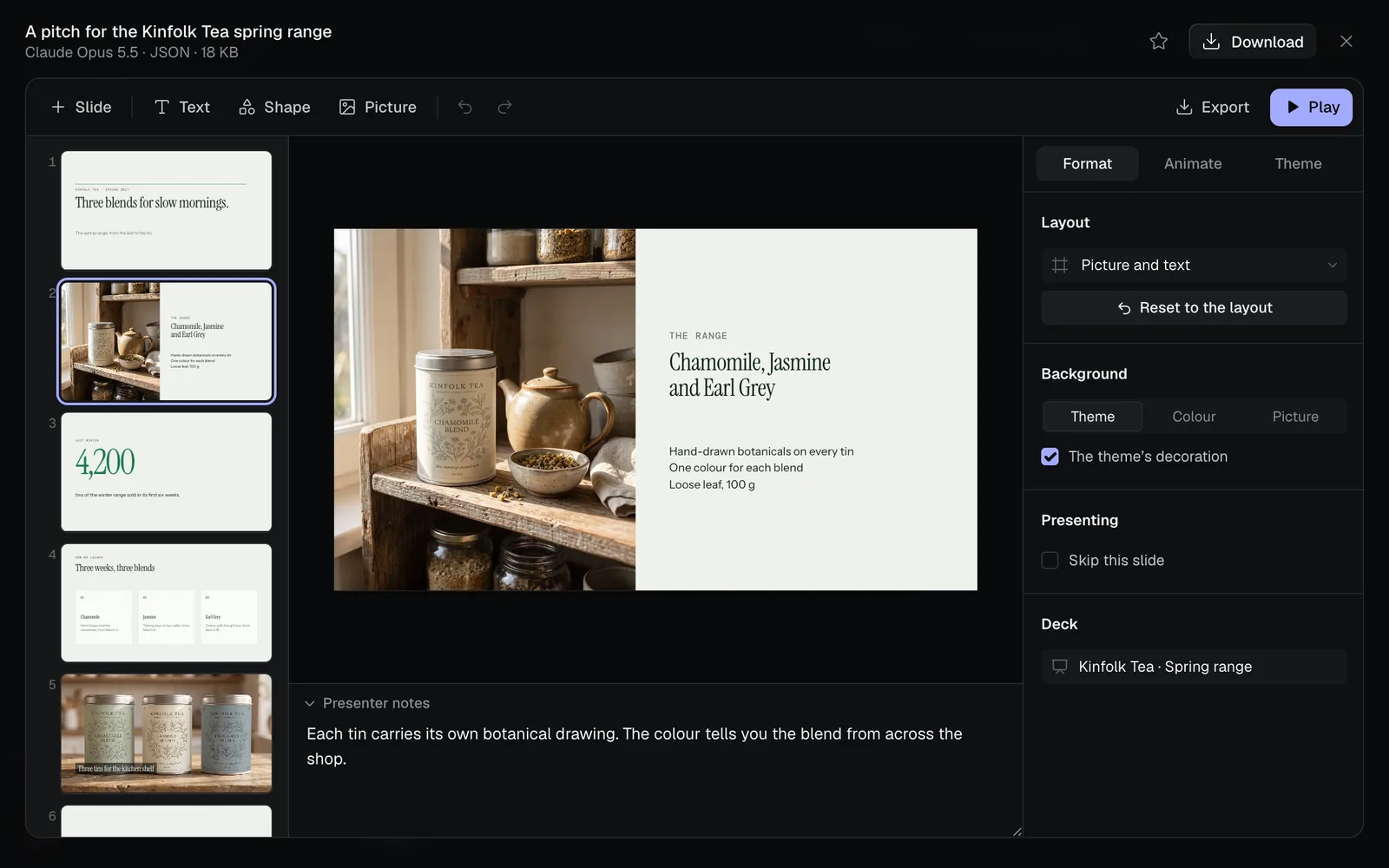1389x868 pixels.
Task: Insert a Text box
Action: point(182,107)
